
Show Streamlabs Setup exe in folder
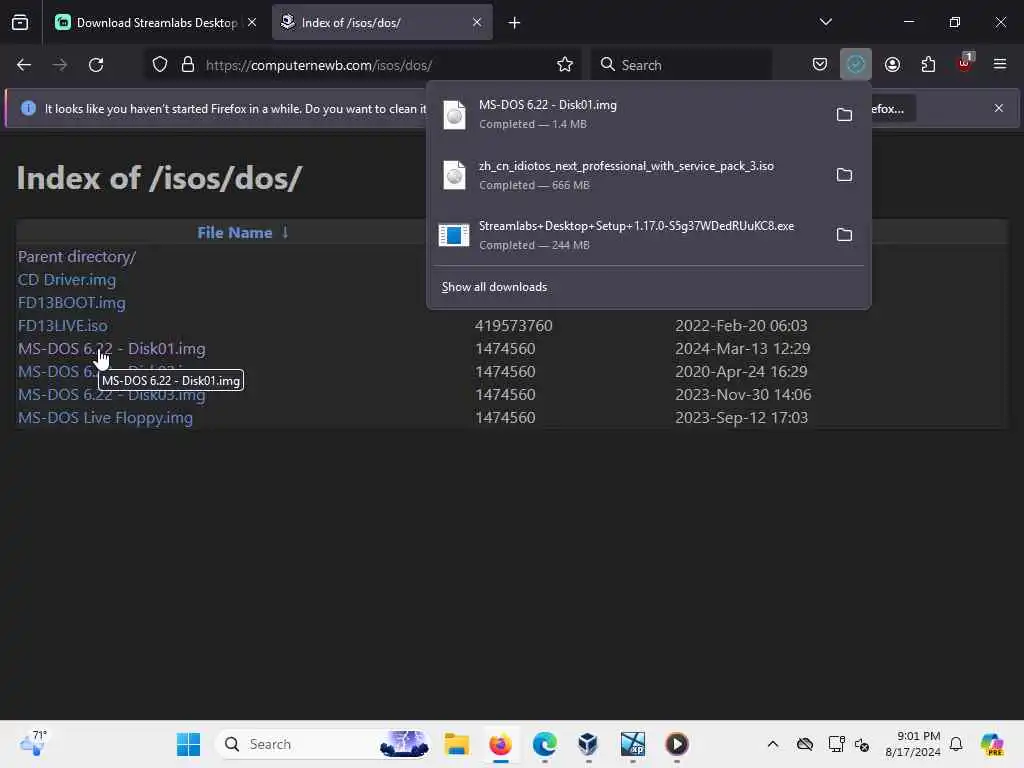point(844,235)
